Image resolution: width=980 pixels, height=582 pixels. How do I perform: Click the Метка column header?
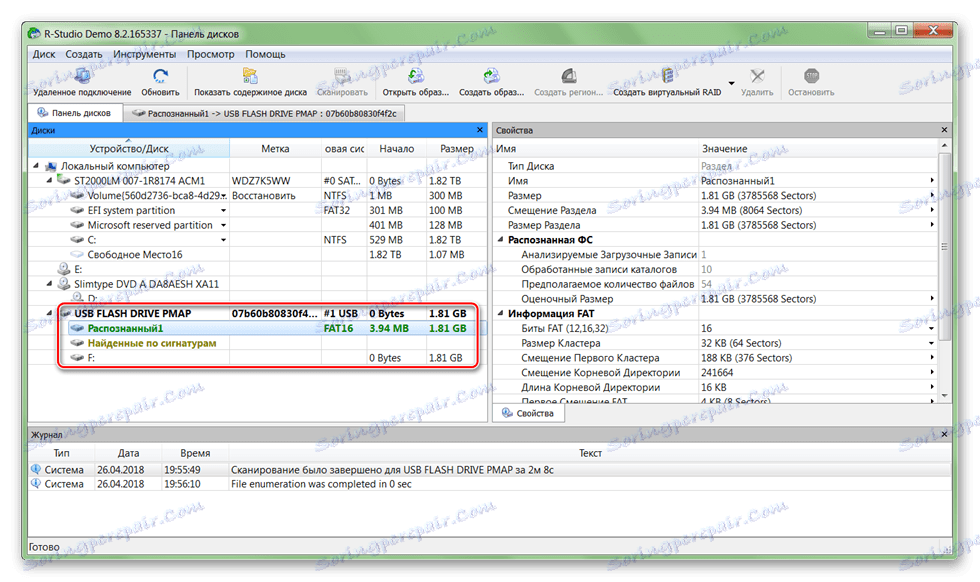(x=275, y=149)
